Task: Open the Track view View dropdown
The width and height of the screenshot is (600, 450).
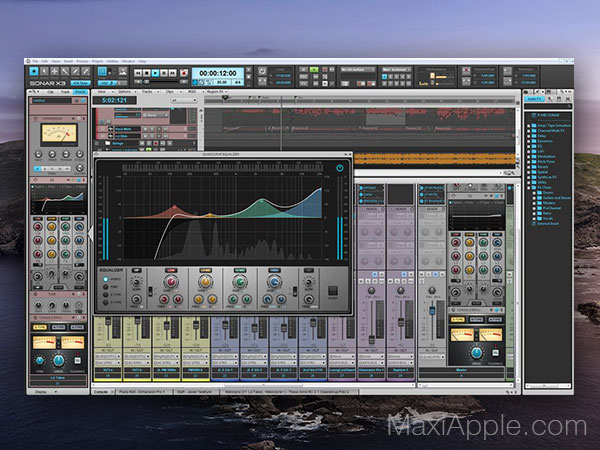Action: pyautogui.click(x=105, y=92)
